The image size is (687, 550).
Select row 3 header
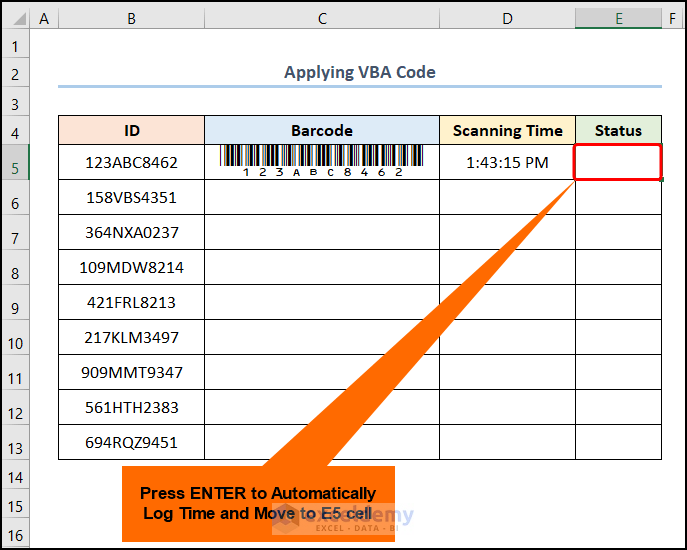[15, 102]
